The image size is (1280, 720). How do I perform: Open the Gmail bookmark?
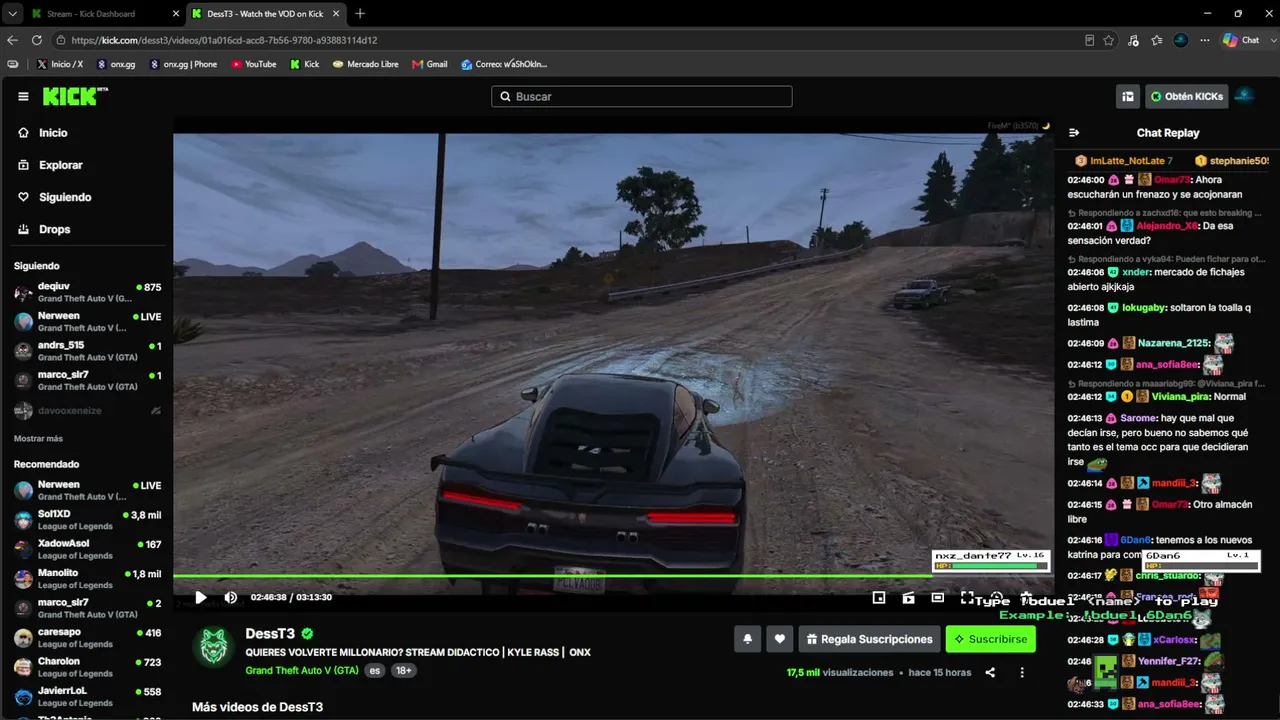coord(430,64)
